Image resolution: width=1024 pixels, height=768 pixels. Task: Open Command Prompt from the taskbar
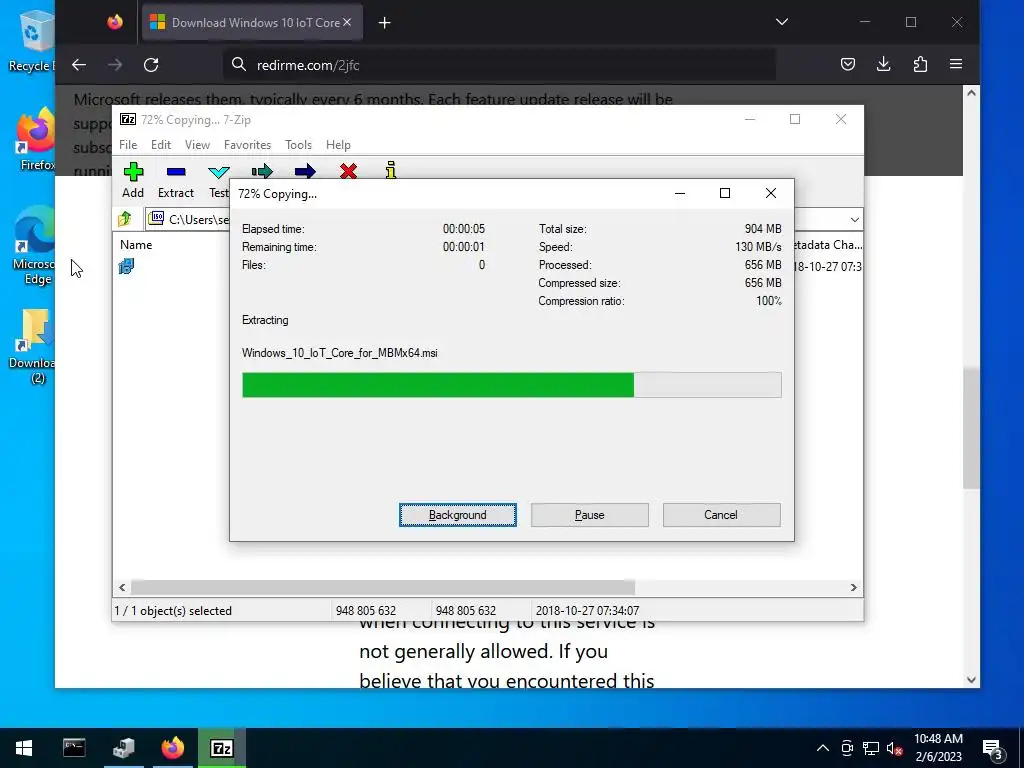click(74, 748)
